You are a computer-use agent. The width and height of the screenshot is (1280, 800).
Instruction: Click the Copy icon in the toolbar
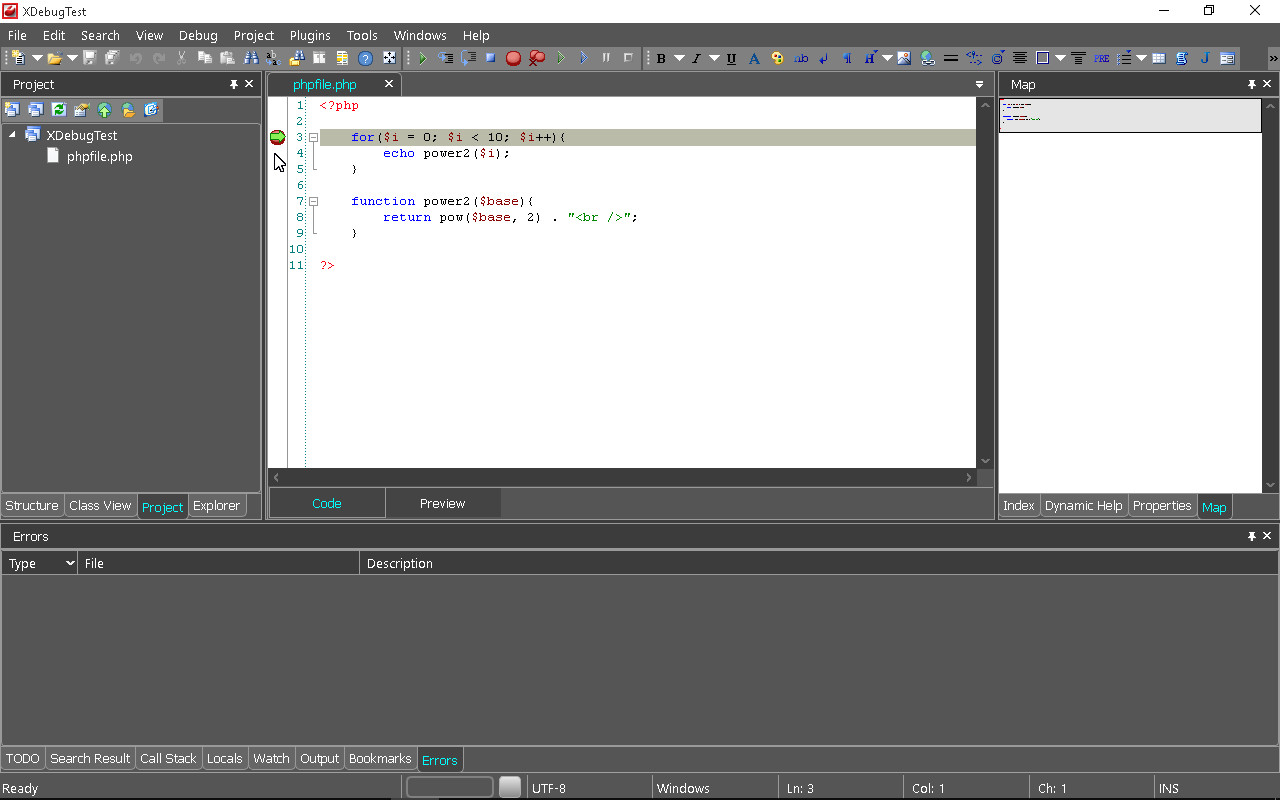pyautogui.click(x=204, y=58)
